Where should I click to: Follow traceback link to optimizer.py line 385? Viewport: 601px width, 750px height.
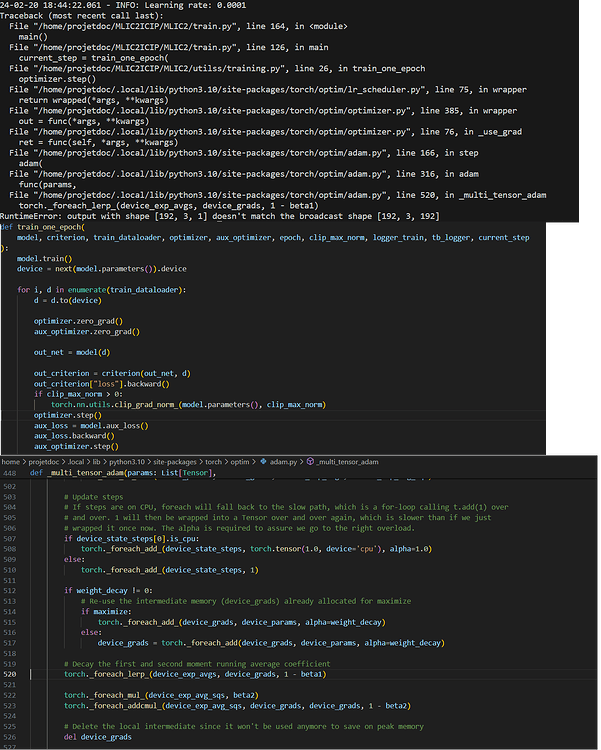263,110
